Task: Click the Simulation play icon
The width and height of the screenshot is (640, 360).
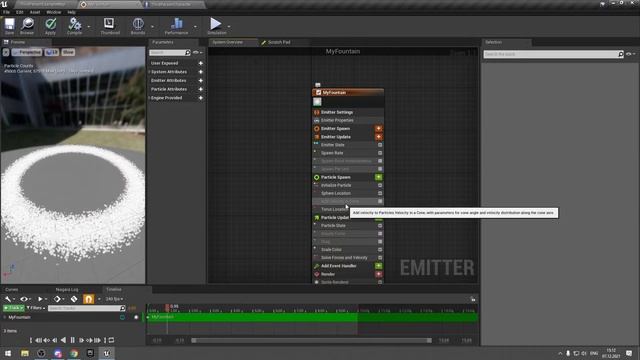Action: [216, 24]
